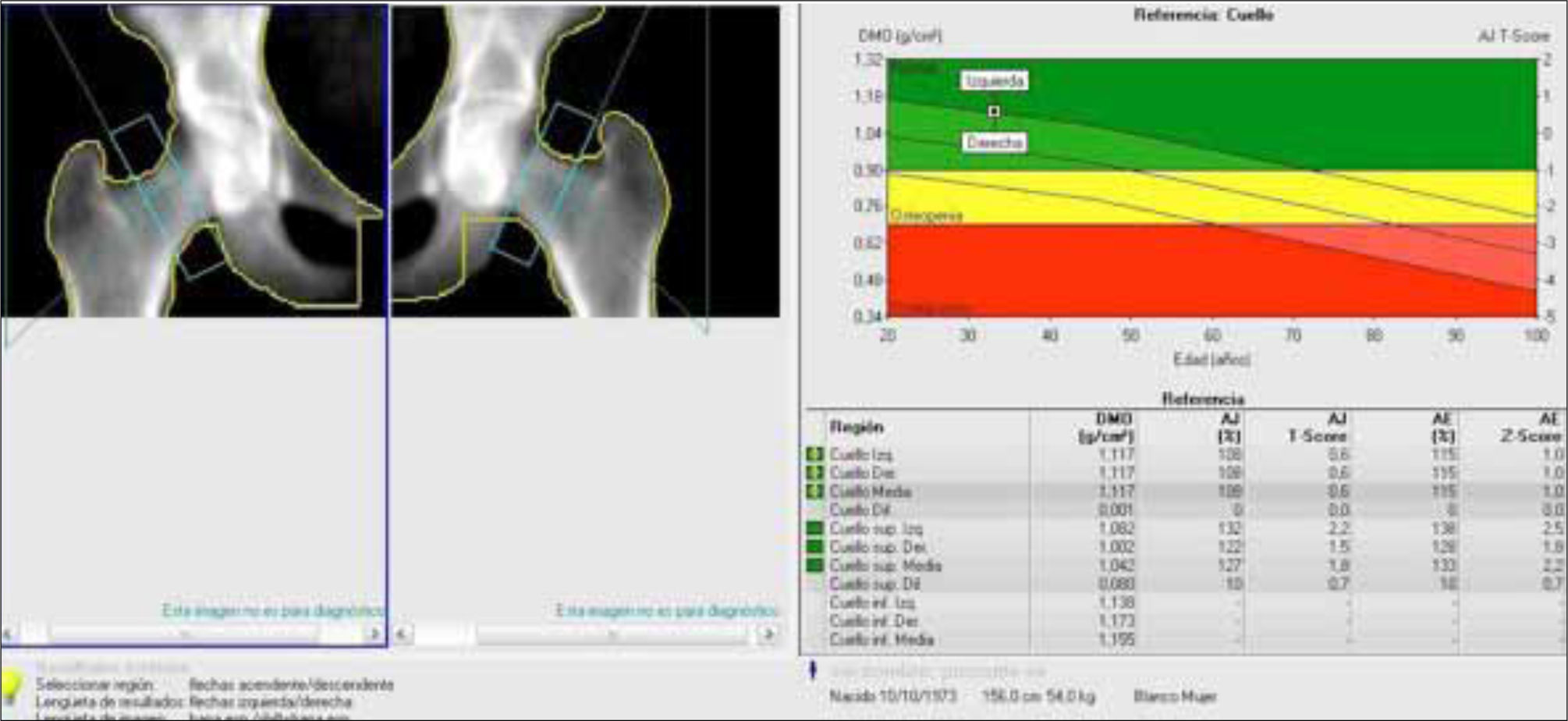
Task: Click right scroll arrow under left hip image
Action: tap(374, 634)
